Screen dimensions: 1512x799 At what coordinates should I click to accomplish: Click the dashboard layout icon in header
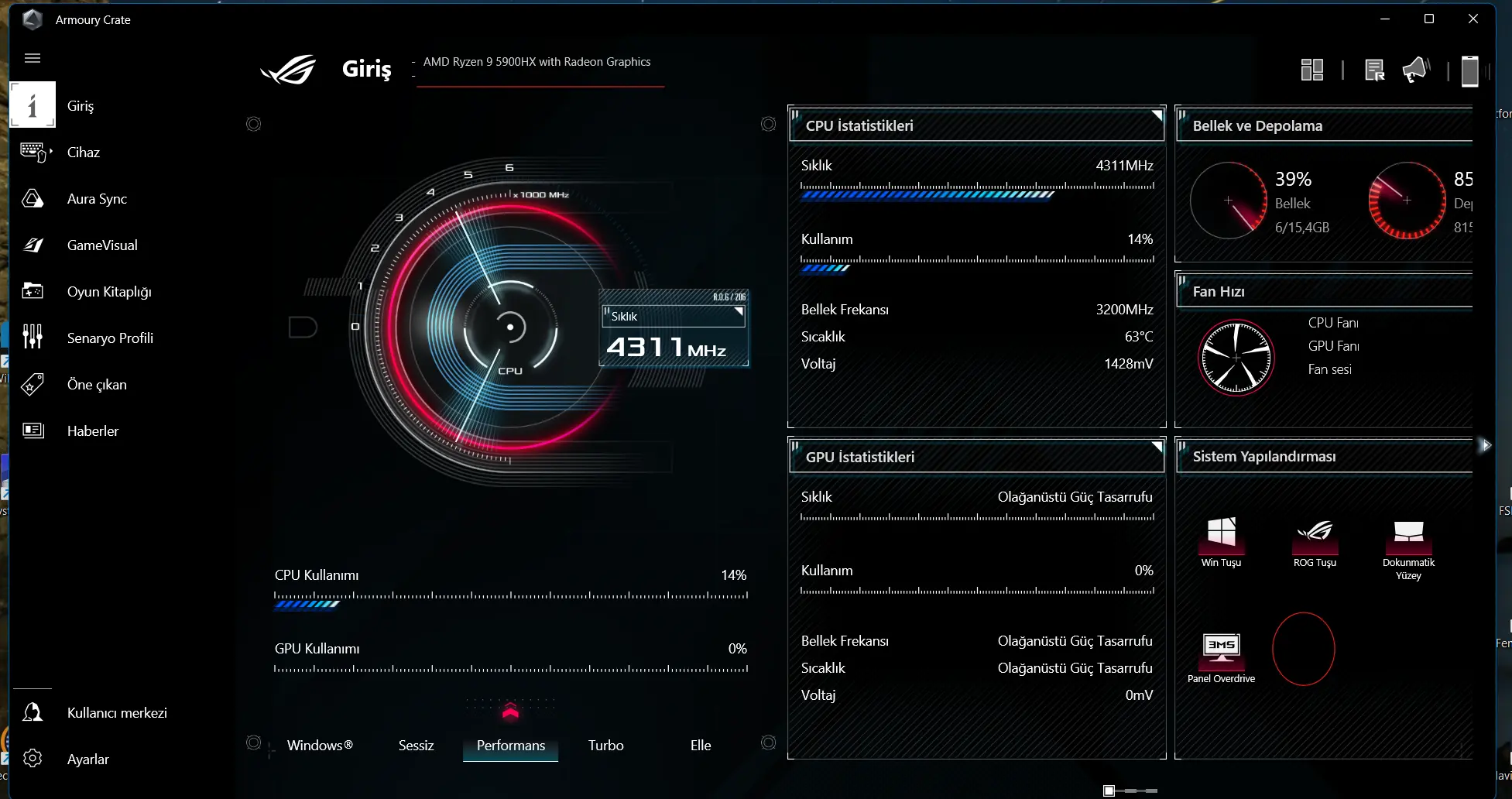1312,70
